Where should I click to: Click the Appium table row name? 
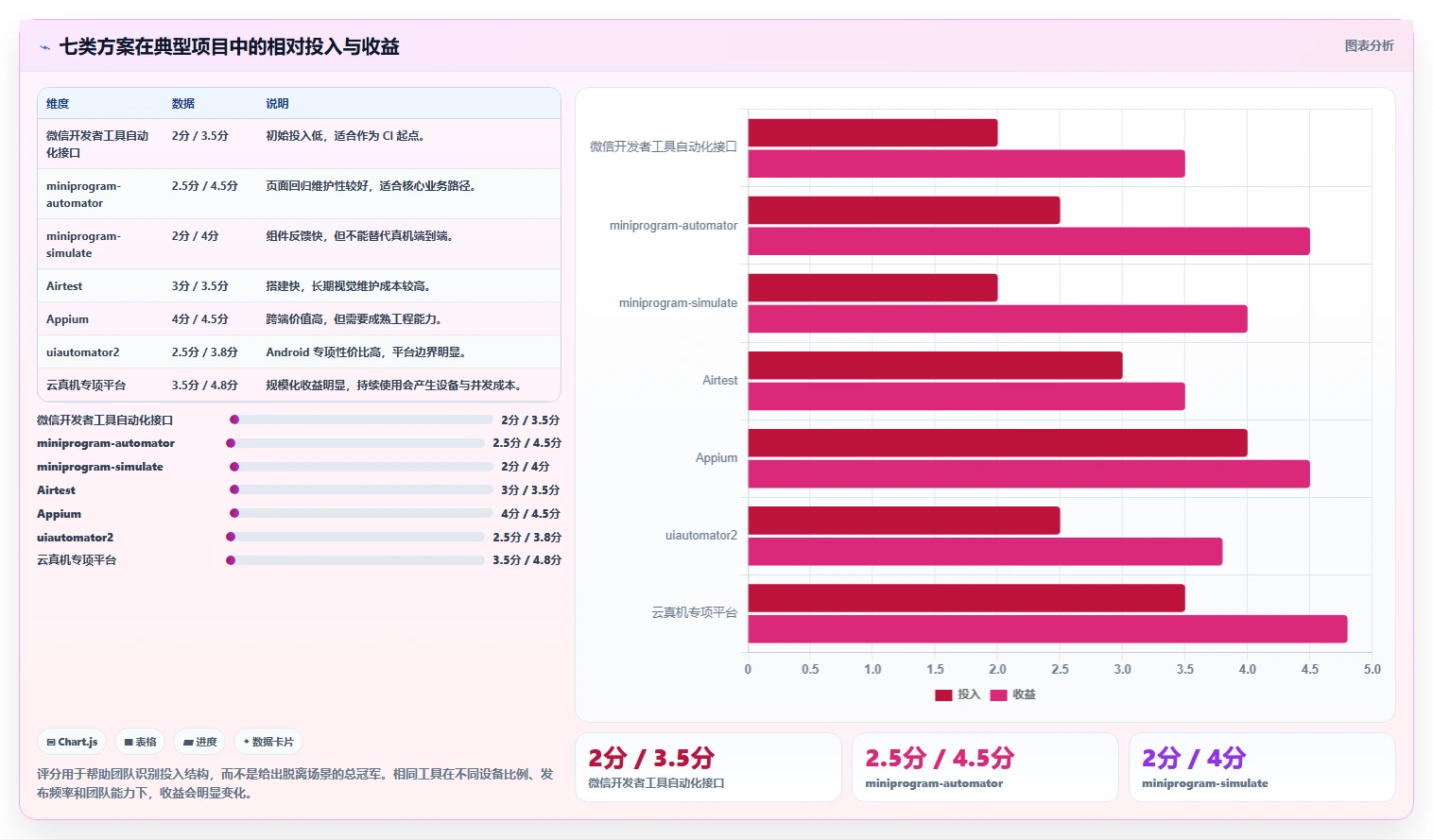tap(67, 319)
